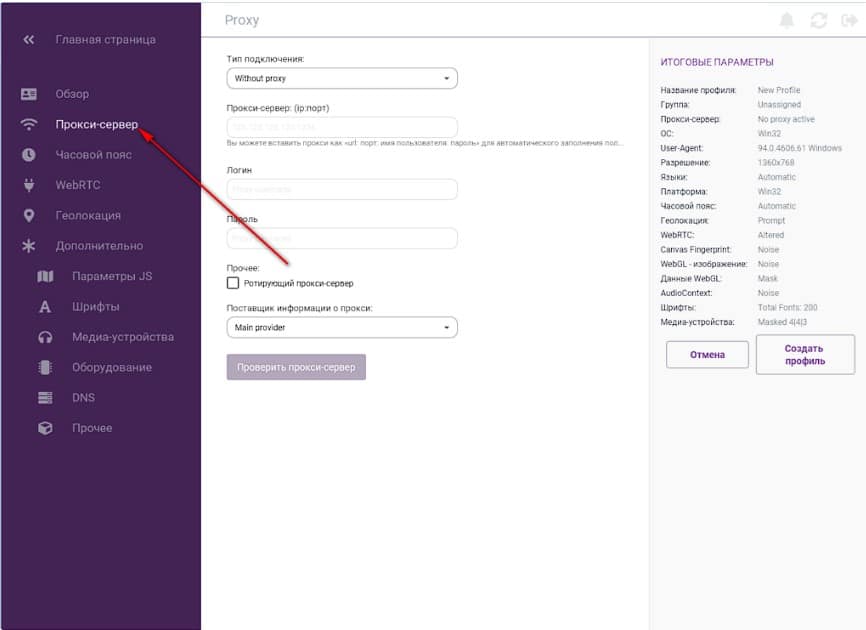Click the notification bell icon
Image resolution: width=866 pixels, height=630 pixels.
(x=788, y=21)
